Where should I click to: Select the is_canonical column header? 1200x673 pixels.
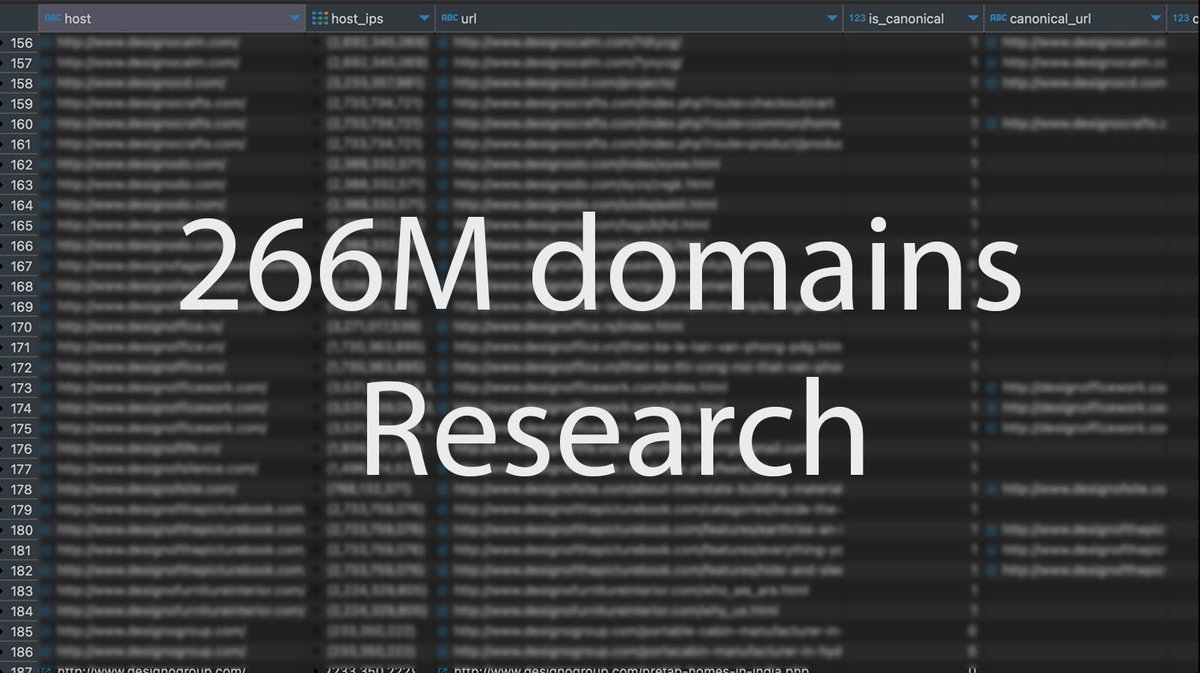pos(913,18)
